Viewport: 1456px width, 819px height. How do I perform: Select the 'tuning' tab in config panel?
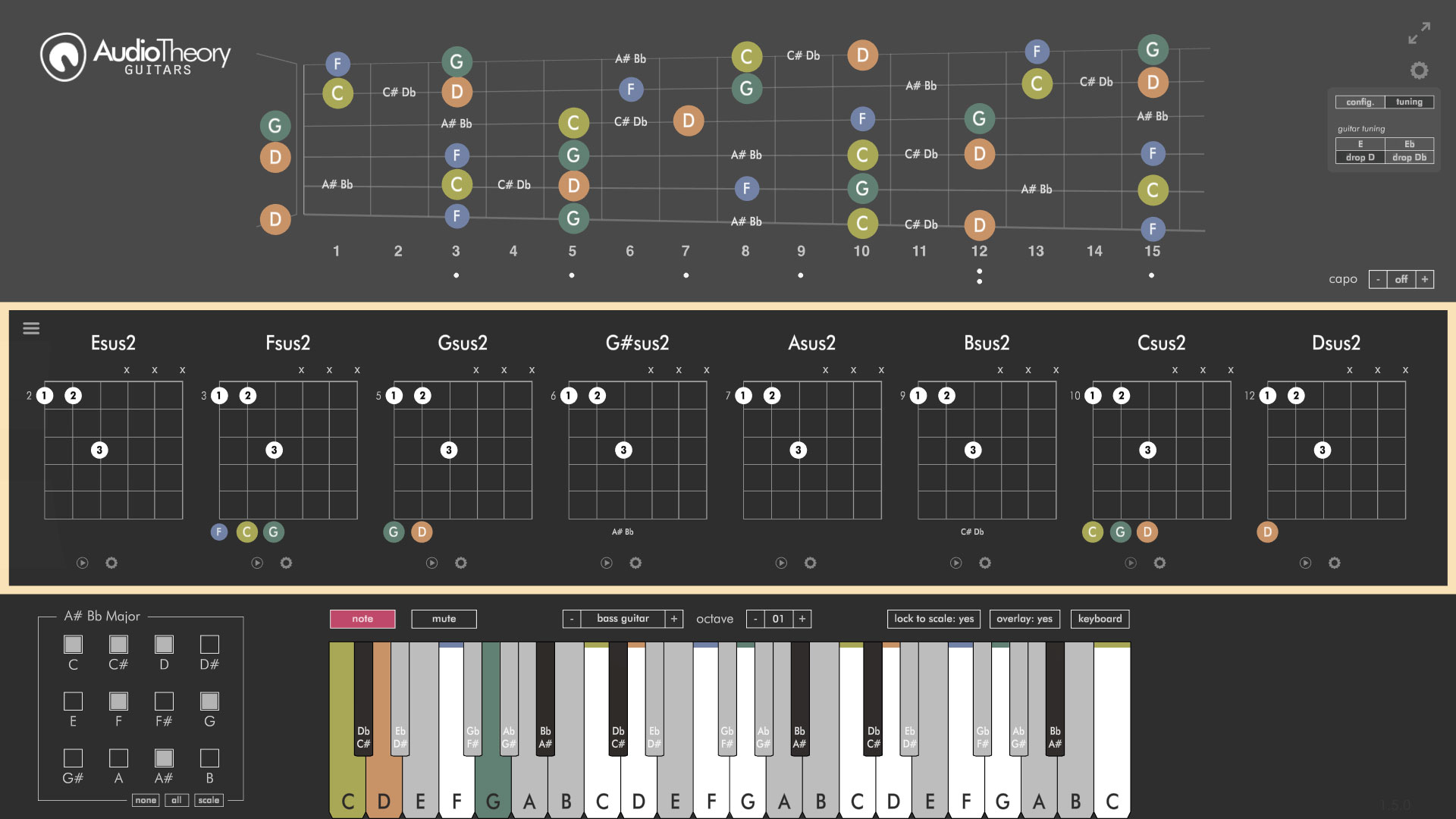(x=1407, y=101)
